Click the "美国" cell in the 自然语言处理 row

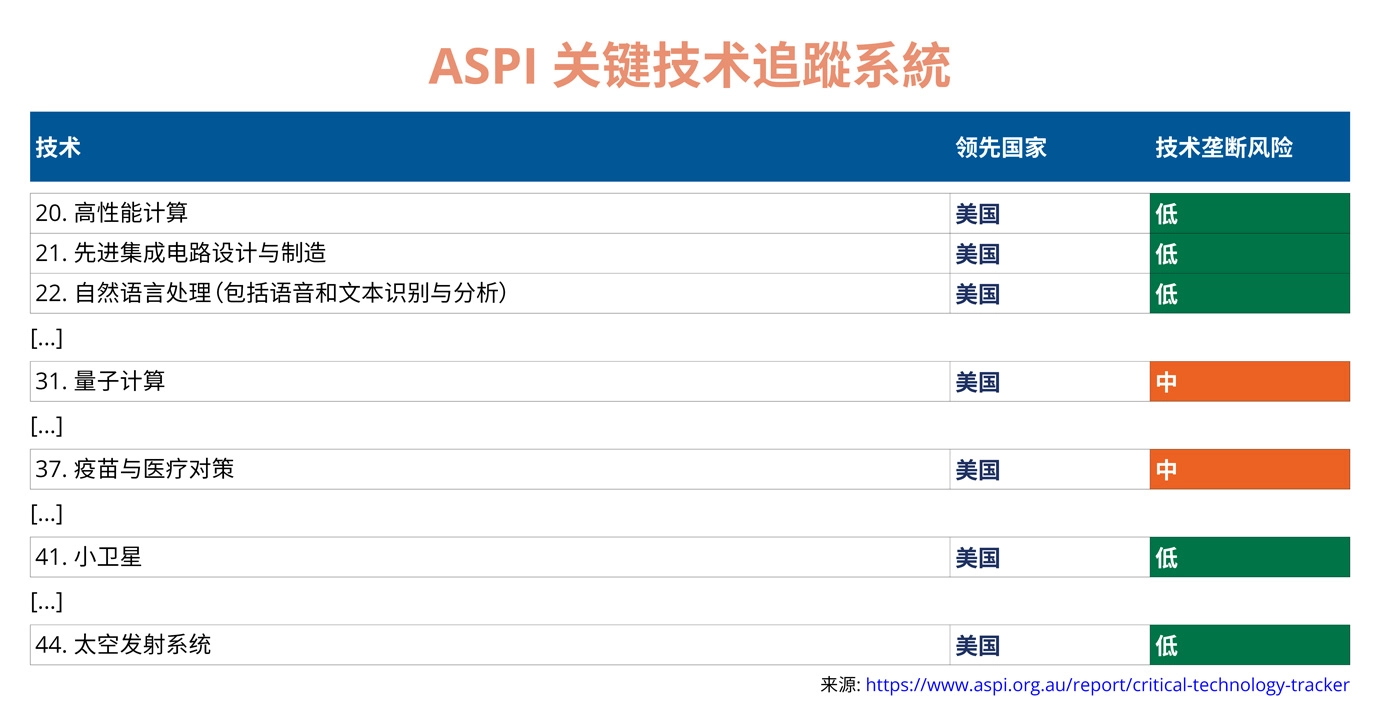(978, 293)
